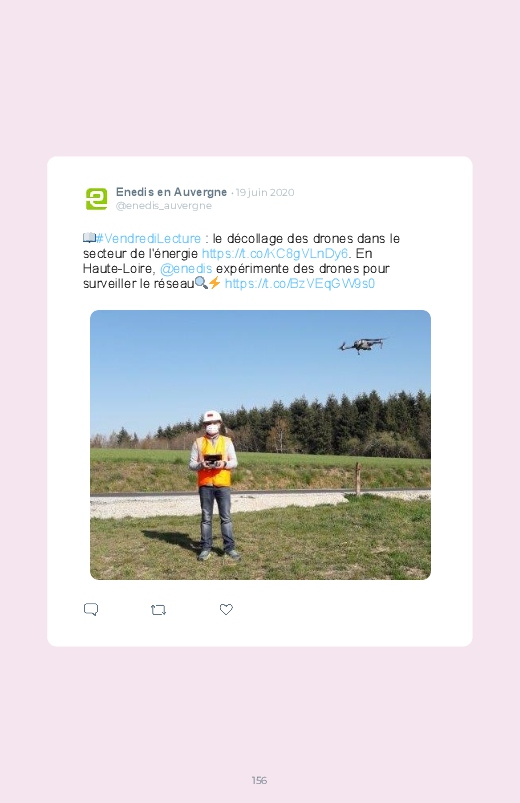The height and width of the screenshot is (803, 520).
Task: Click the flying drone in the photo
Action: point(362,345)
